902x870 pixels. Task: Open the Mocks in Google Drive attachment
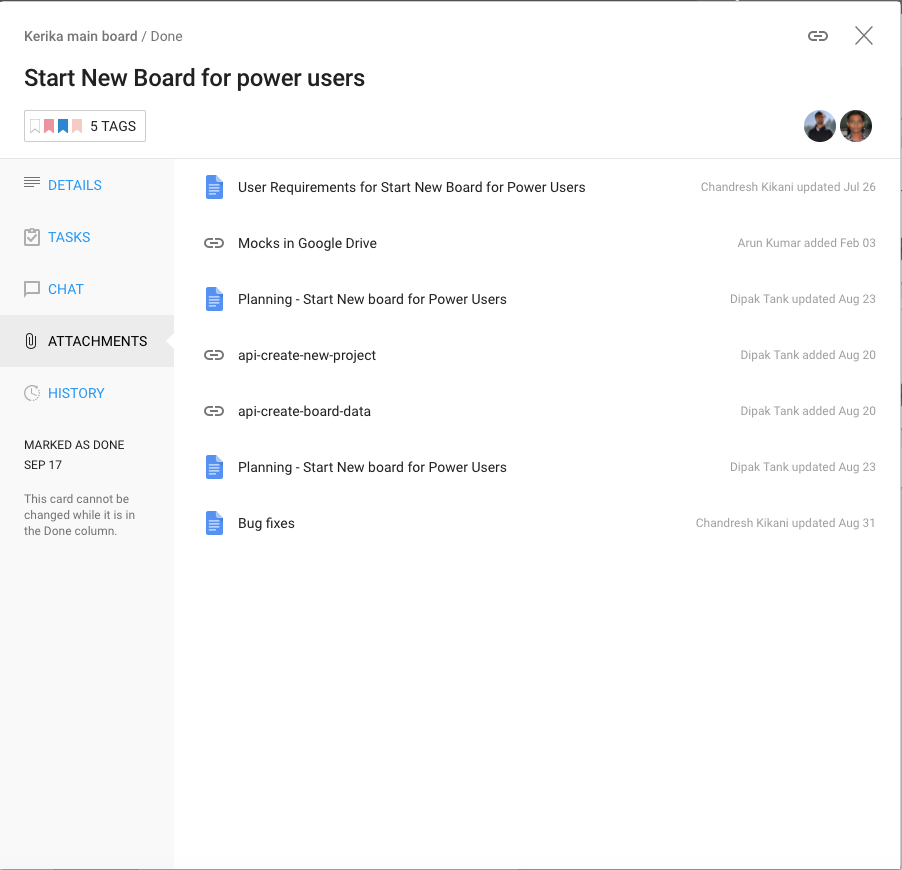pyautogui.click(x=307, y=243)
